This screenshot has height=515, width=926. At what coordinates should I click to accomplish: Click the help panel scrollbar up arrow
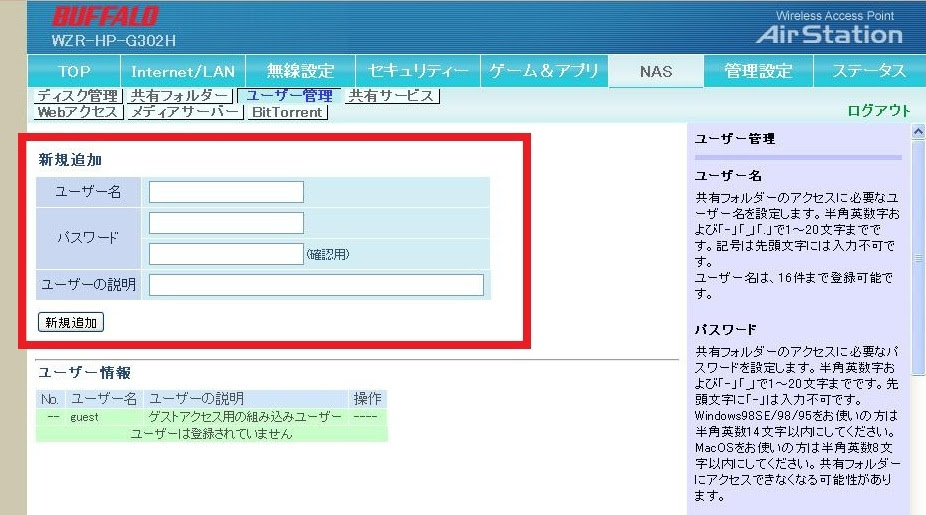[918, 132]
